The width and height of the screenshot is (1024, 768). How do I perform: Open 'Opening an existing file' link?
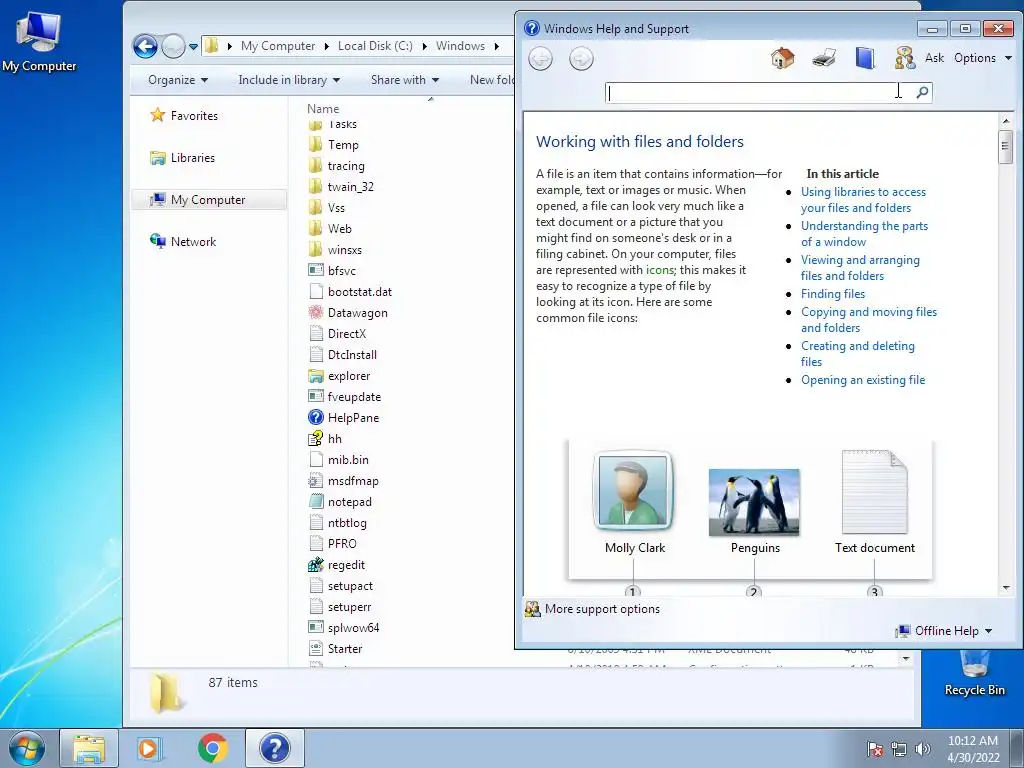(863, 380)
